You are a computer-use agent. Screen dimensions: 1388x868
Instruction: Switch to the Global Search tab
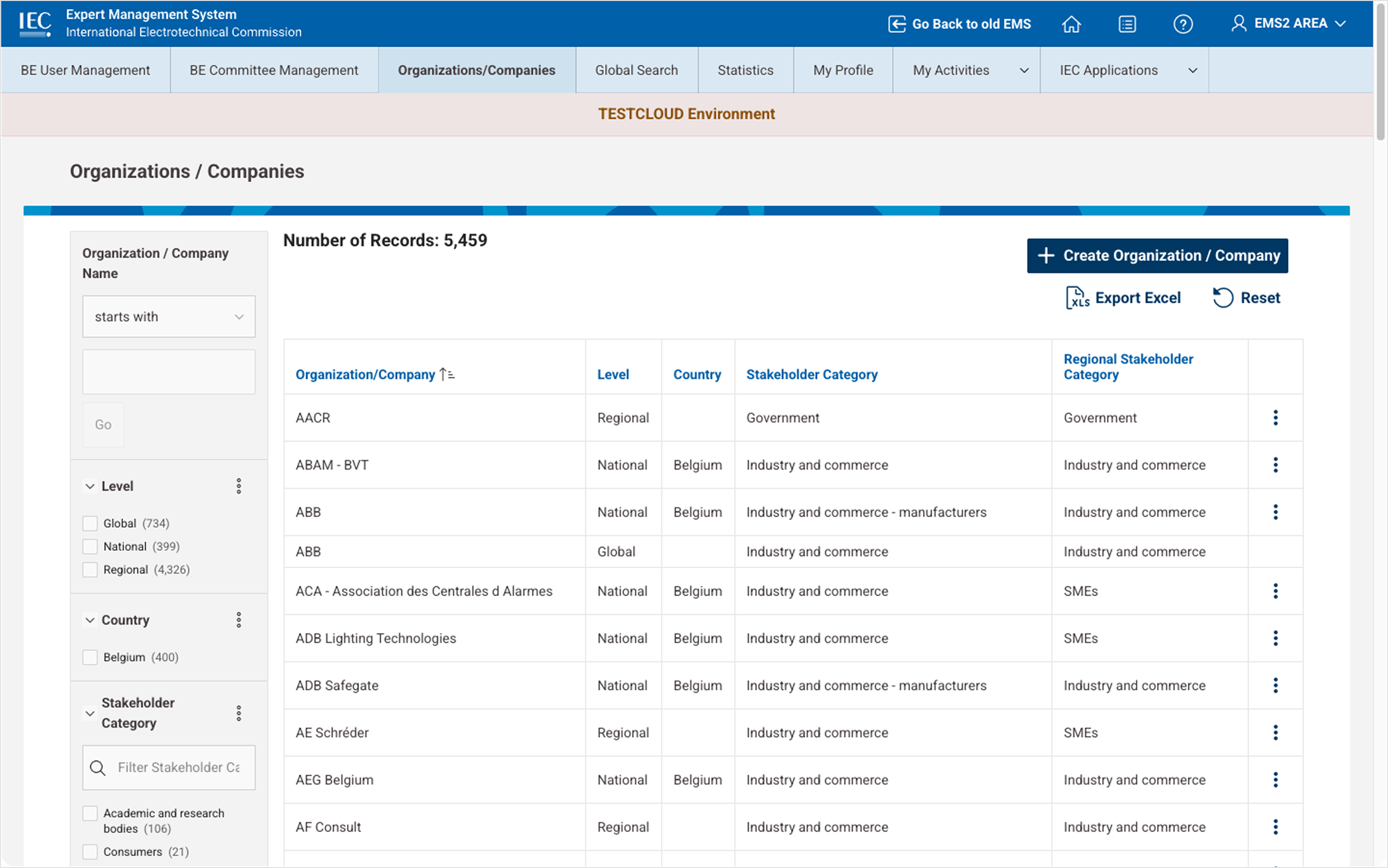point(636,69)
